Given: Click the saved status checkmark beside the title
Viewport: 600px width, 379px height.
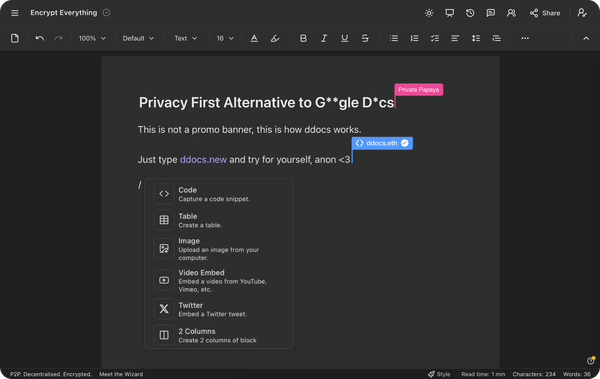Looking at the screenshot, I should [106, 13].
